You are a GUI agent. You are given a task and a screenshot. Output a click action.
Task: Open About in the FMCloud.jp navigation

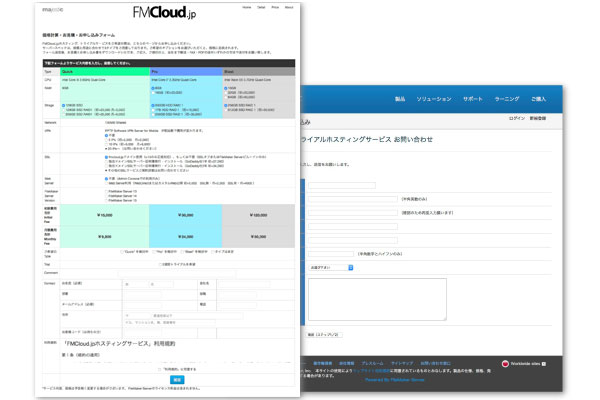289,7
